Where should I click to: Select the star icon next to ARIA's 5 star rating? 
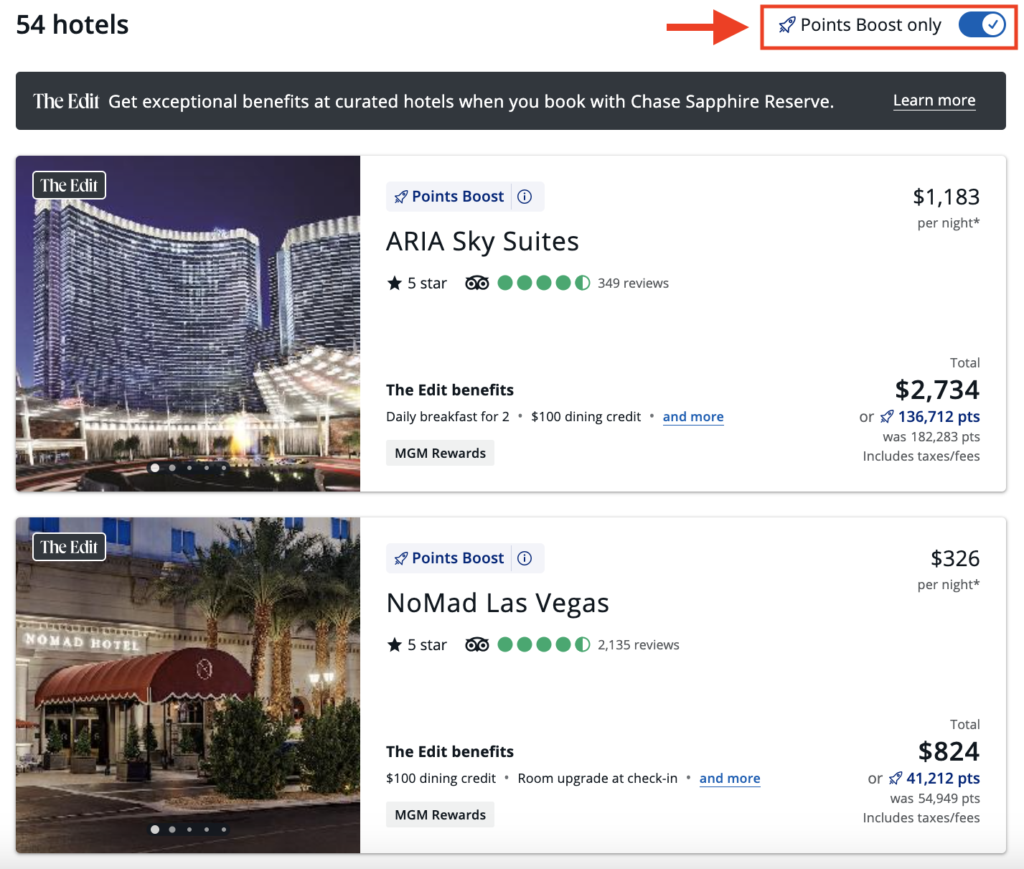click(x=394, y=282)
